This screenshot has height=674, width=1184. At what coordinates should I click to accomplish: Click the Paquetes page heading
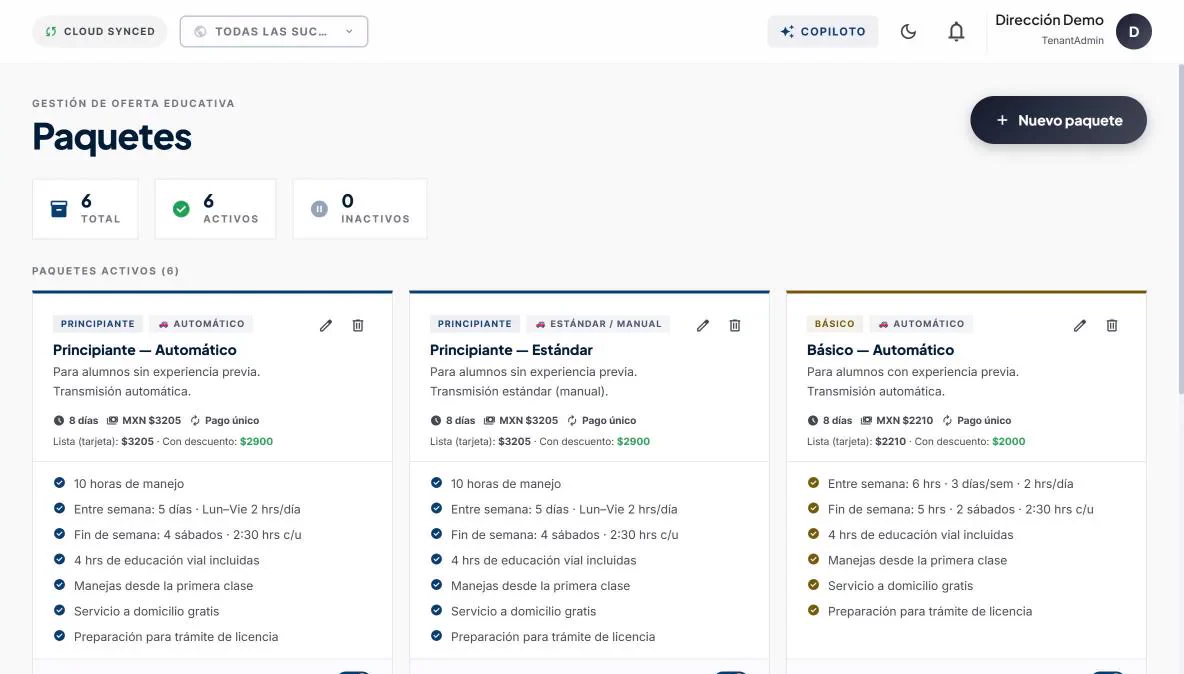click(x=112, y=137)
